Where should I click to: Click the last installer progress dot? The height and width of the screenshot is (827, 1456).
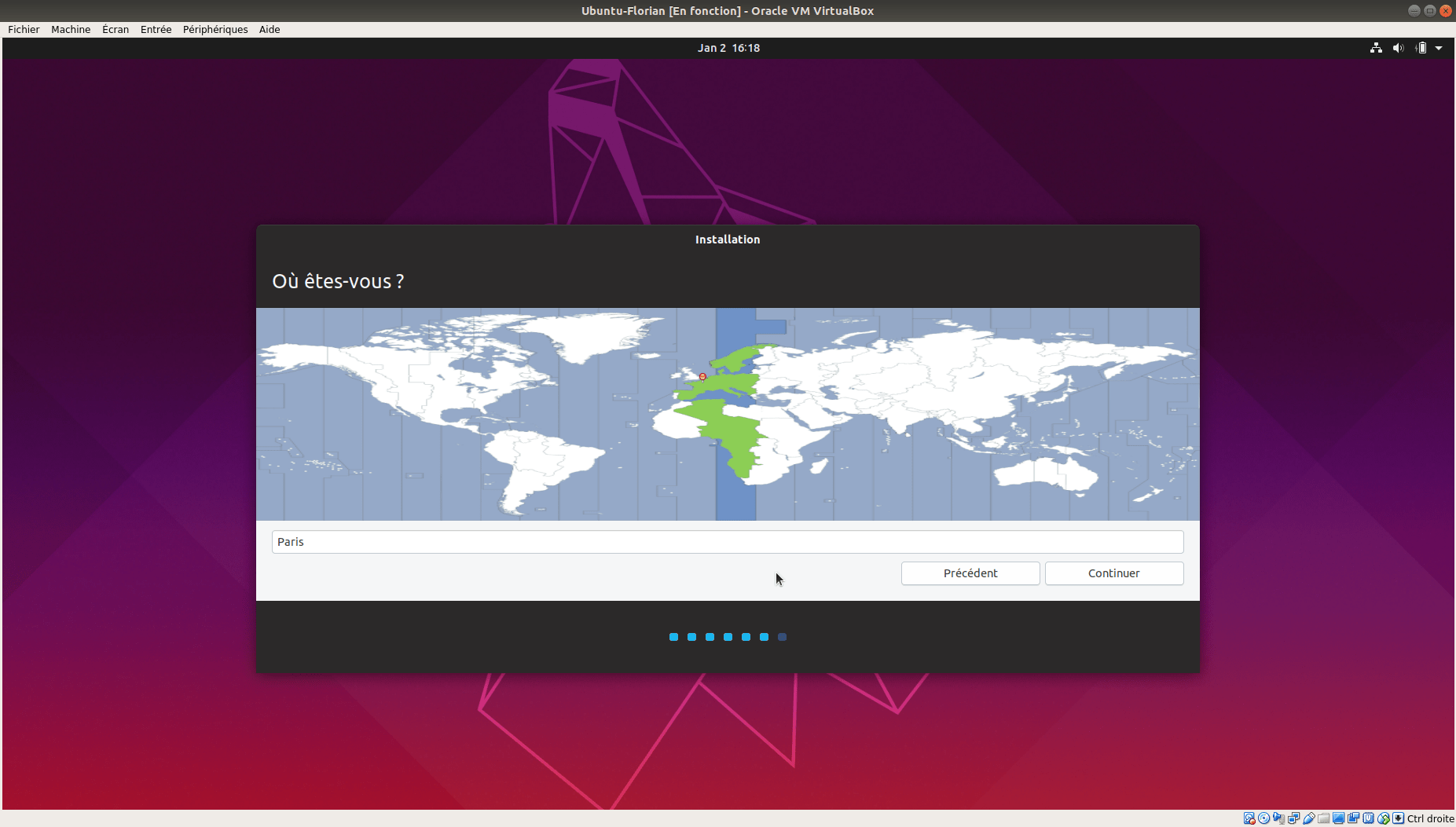(x=782, y=637)
